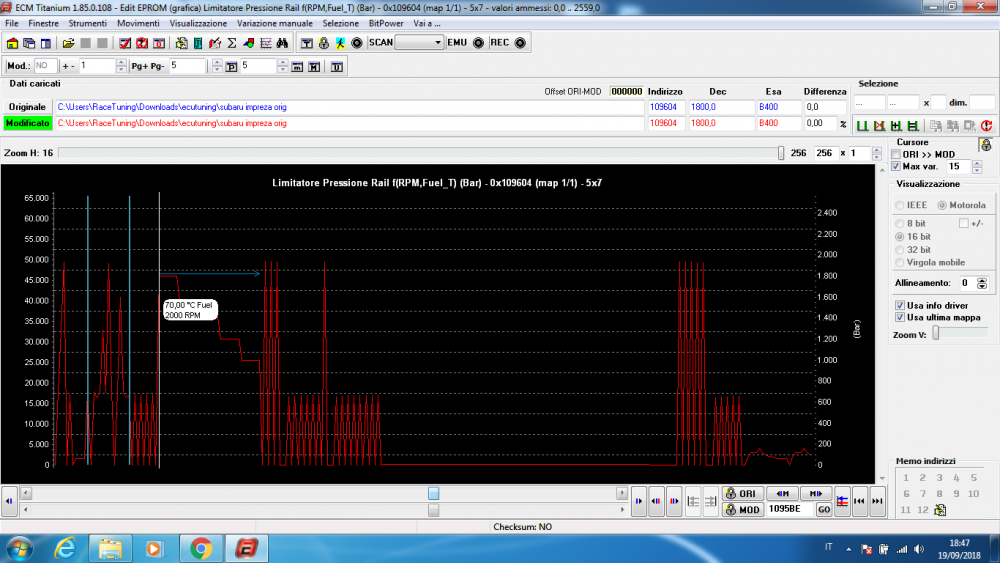The height and width of the screenshot is (563, 1000).
Task: Click the lock icon beside Cursore
Action: point(986,145)
